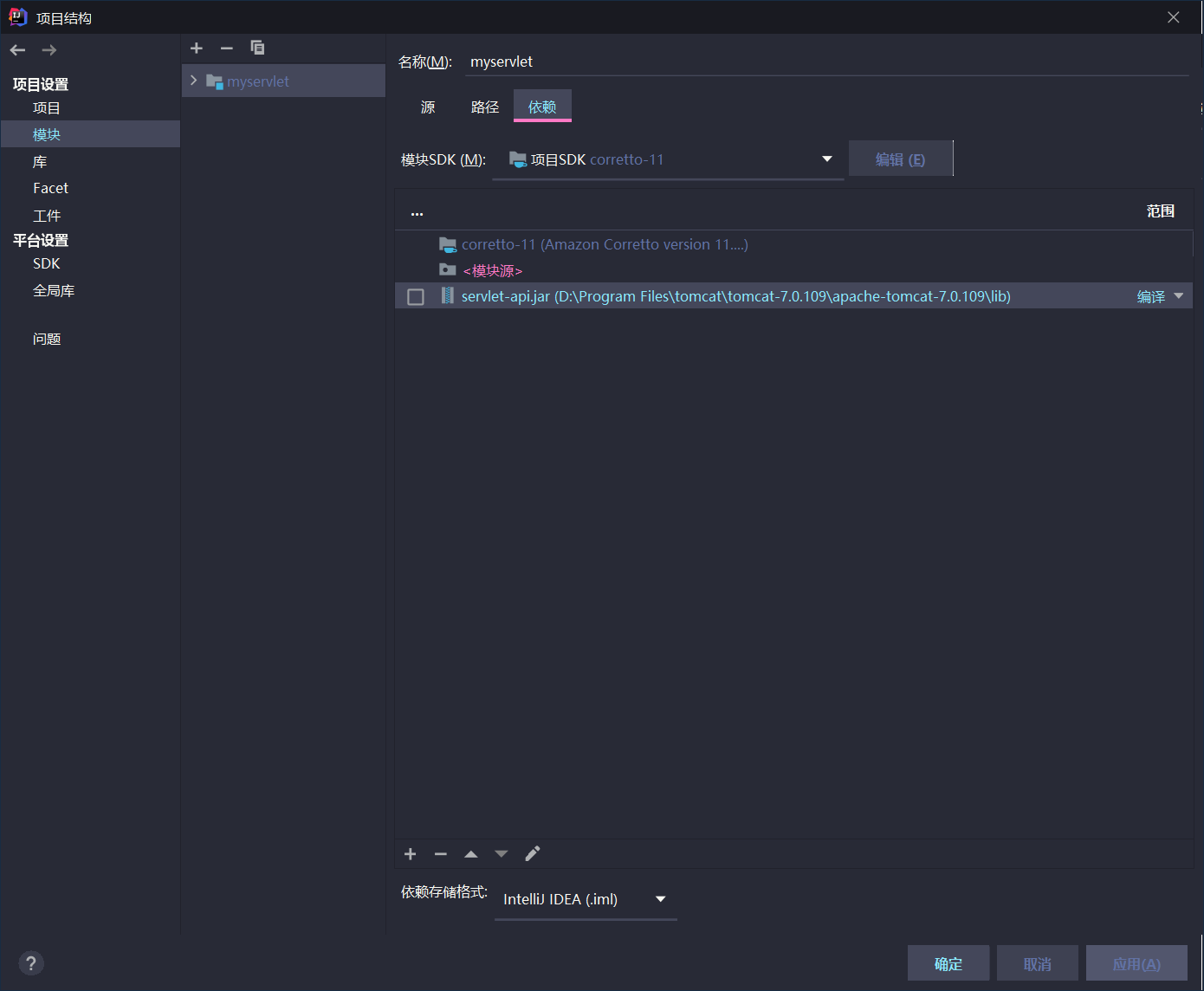Close the 项目结构 dialog
The image size is (1204, 991).
(x=1174, y=17)
